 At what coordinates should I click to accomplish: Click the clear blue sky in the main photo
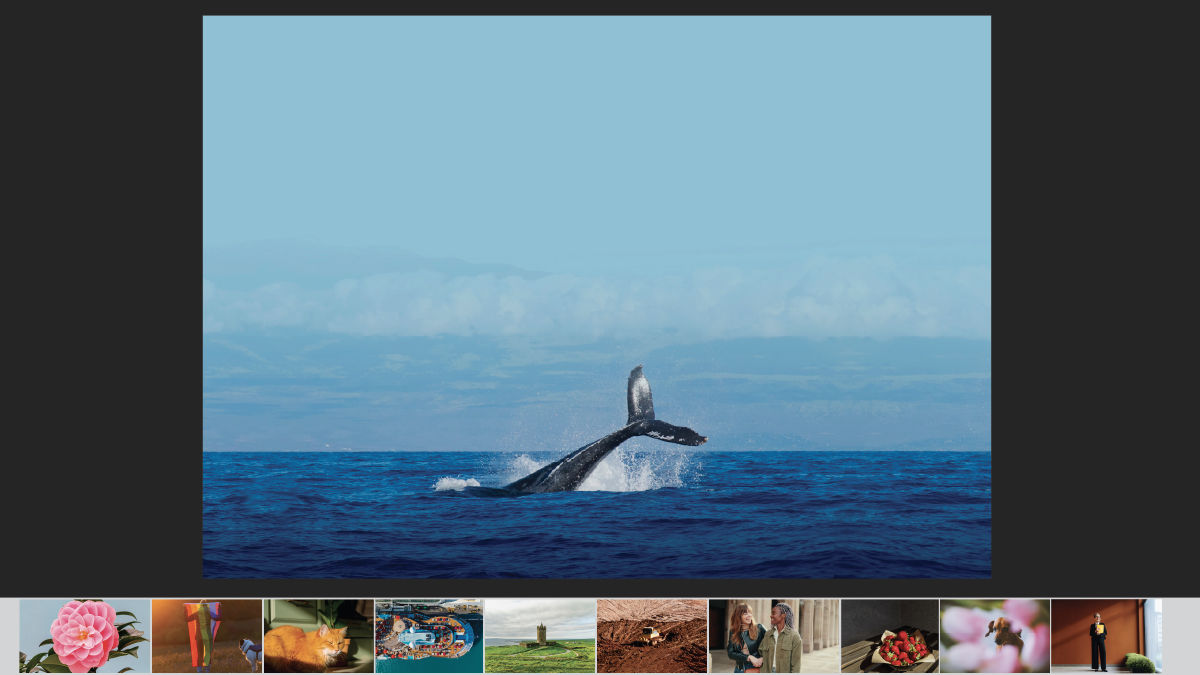pyautogui.click(x=597, y=130)
